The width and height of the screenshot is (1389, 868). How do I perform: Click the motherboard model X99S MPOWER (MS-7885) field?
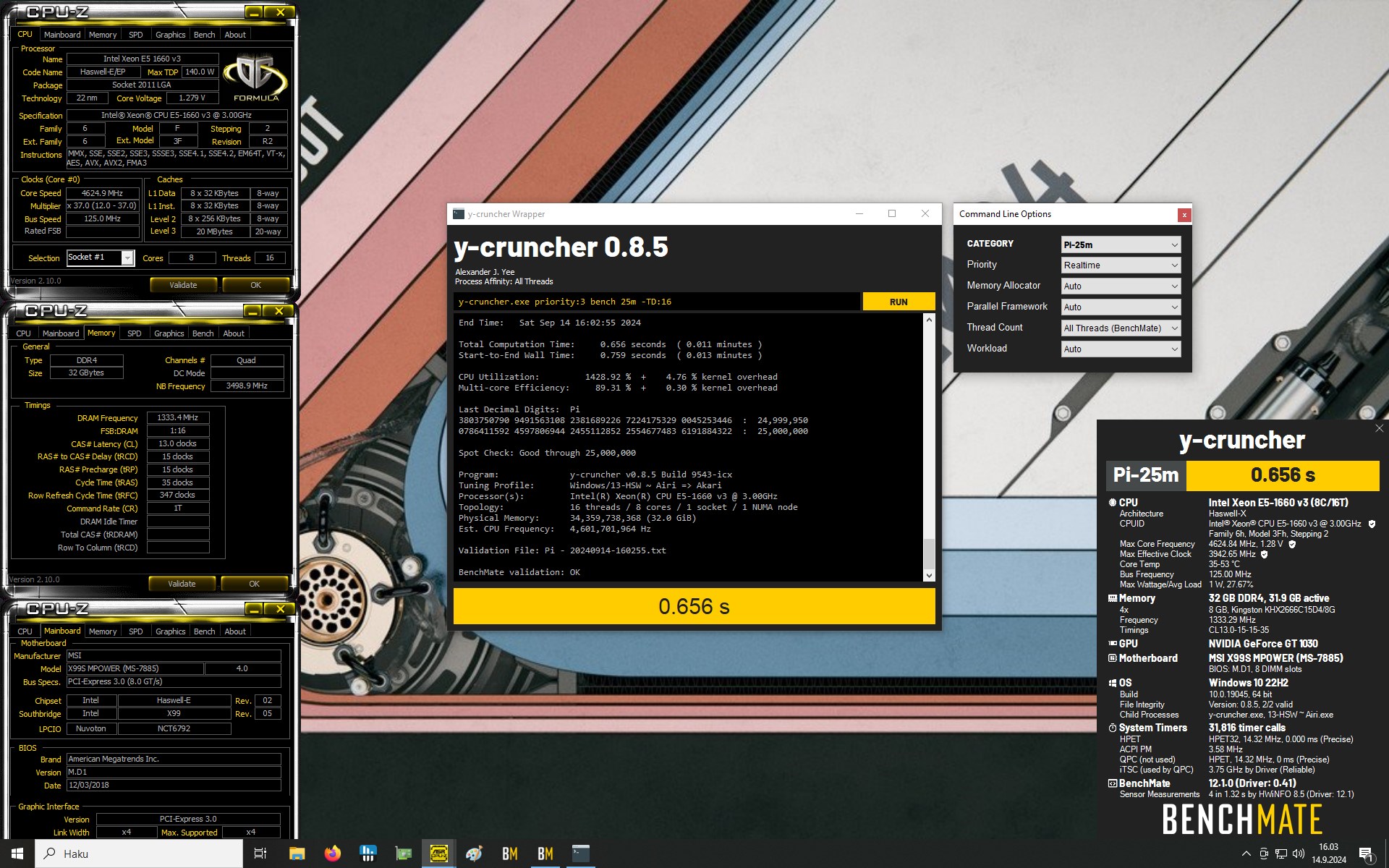(x=134, y=668)
